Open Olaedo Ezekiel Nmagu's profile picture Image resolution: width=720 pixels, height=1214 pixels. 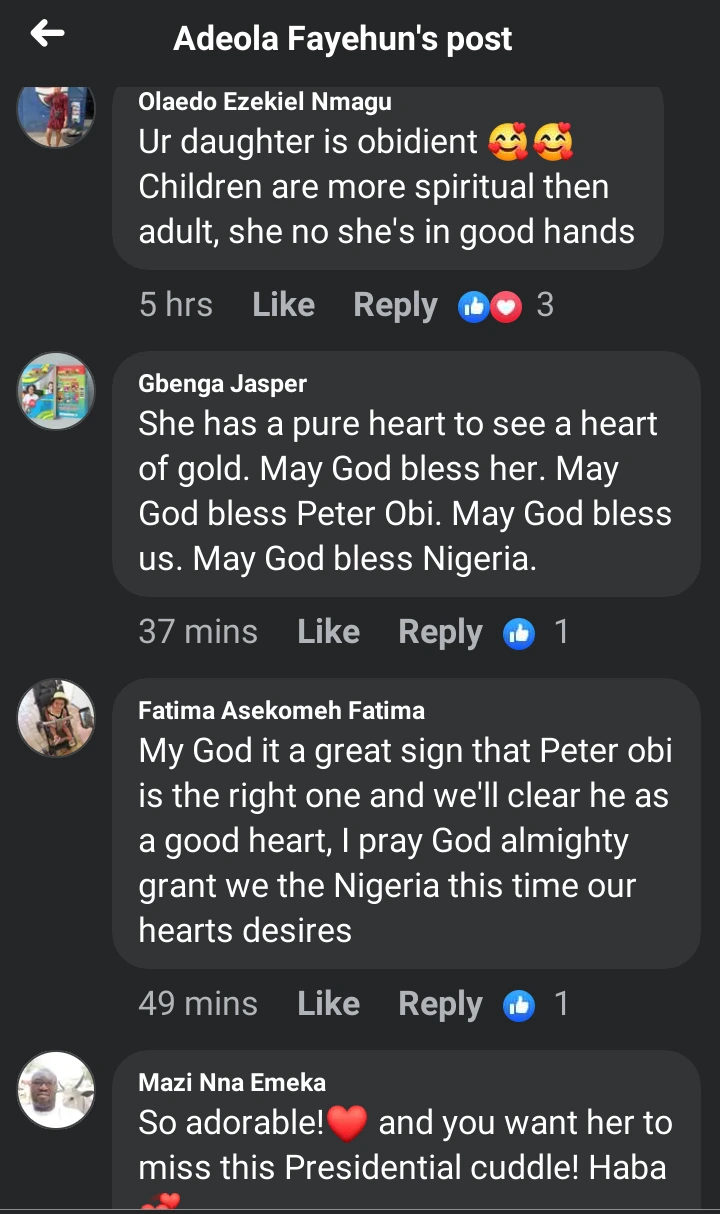[56, 112]
